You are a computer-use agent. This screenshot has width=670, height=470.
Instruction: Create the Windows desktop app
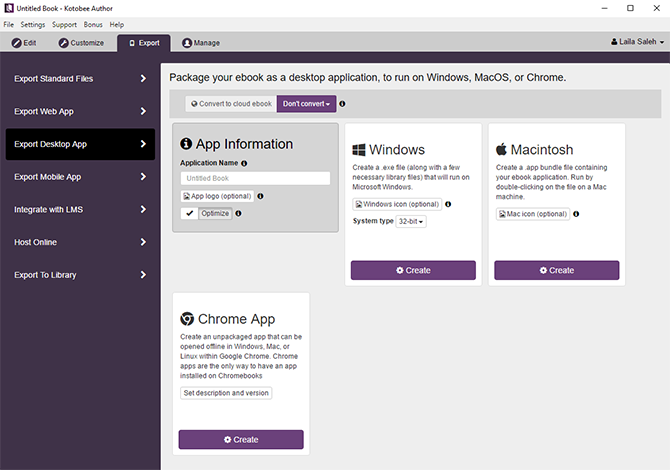(413, 270)
